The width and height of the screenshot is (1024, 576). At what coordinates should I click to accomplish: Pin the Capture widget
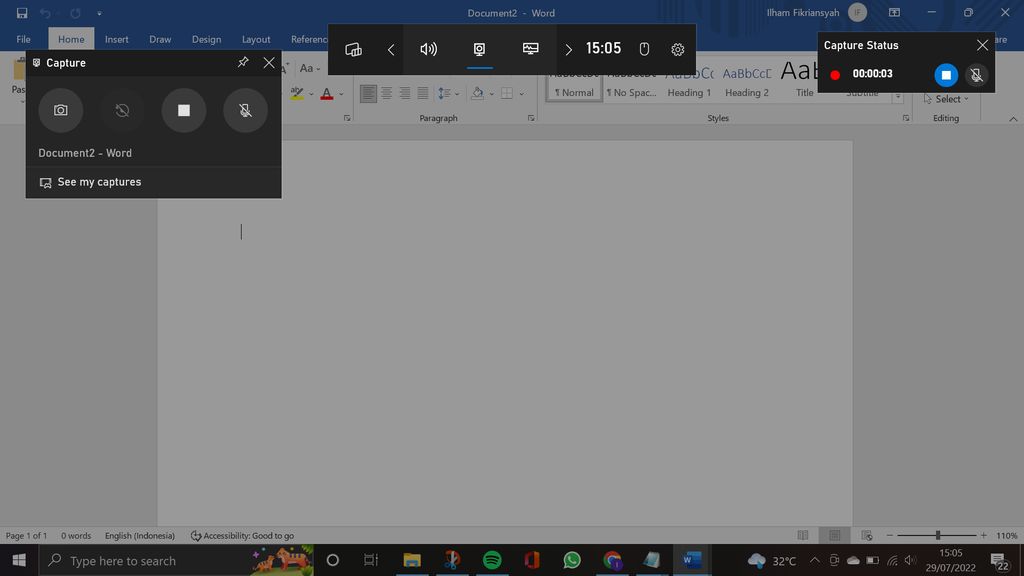point(242,62)
